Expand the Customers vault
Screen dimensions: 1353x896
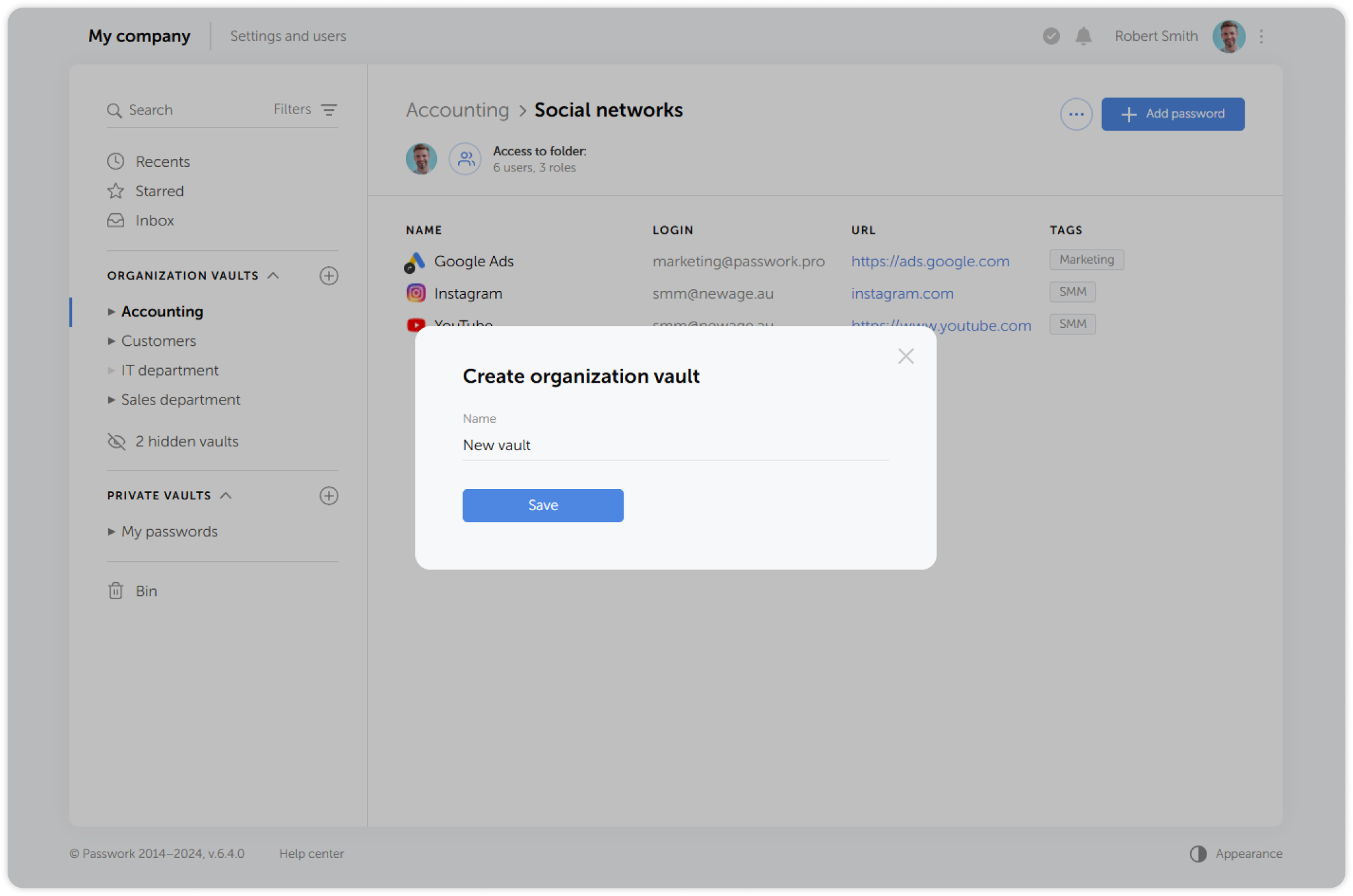(x=111, y=341)
